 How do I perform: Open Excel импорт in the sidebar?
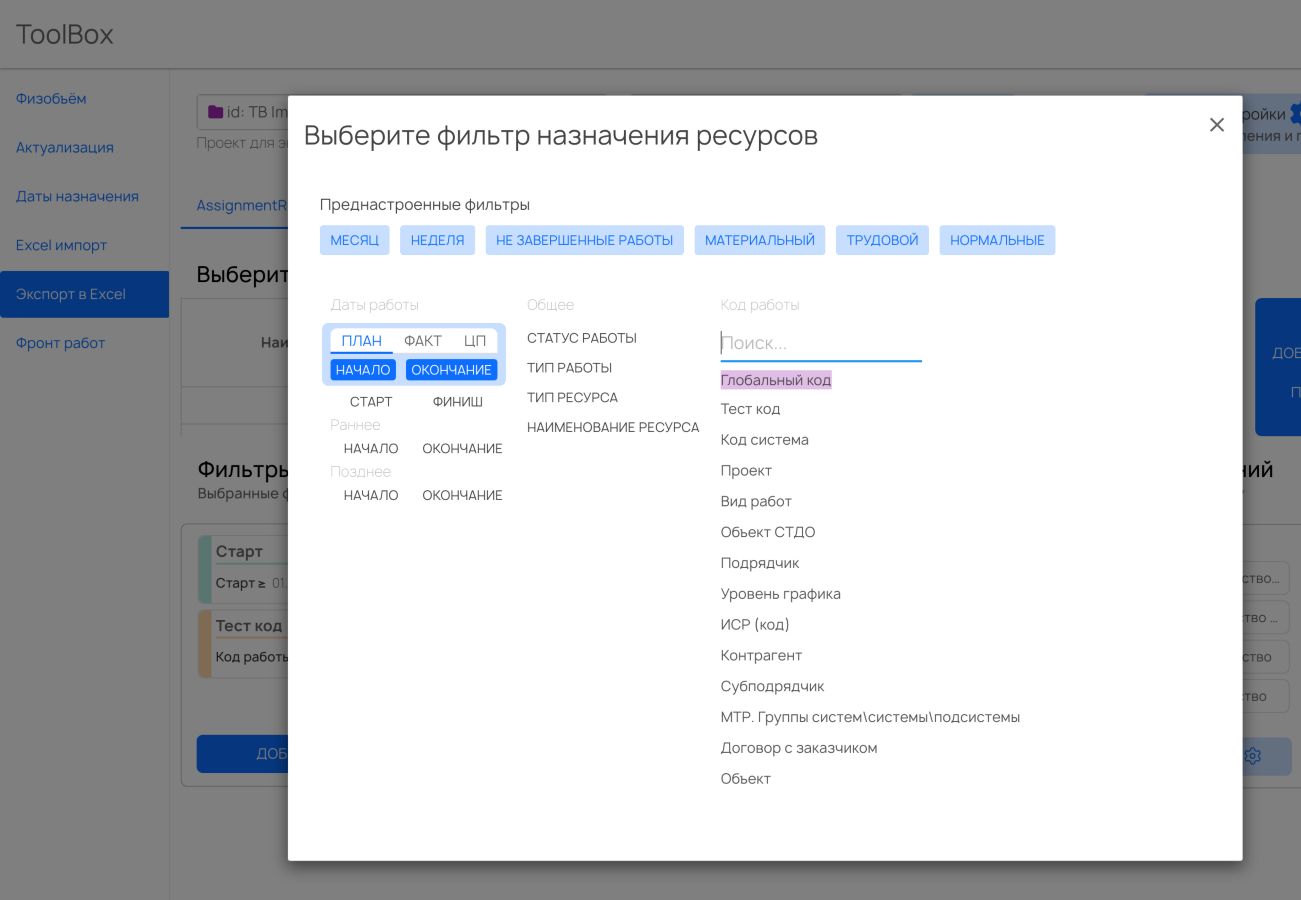coord(61,245)
